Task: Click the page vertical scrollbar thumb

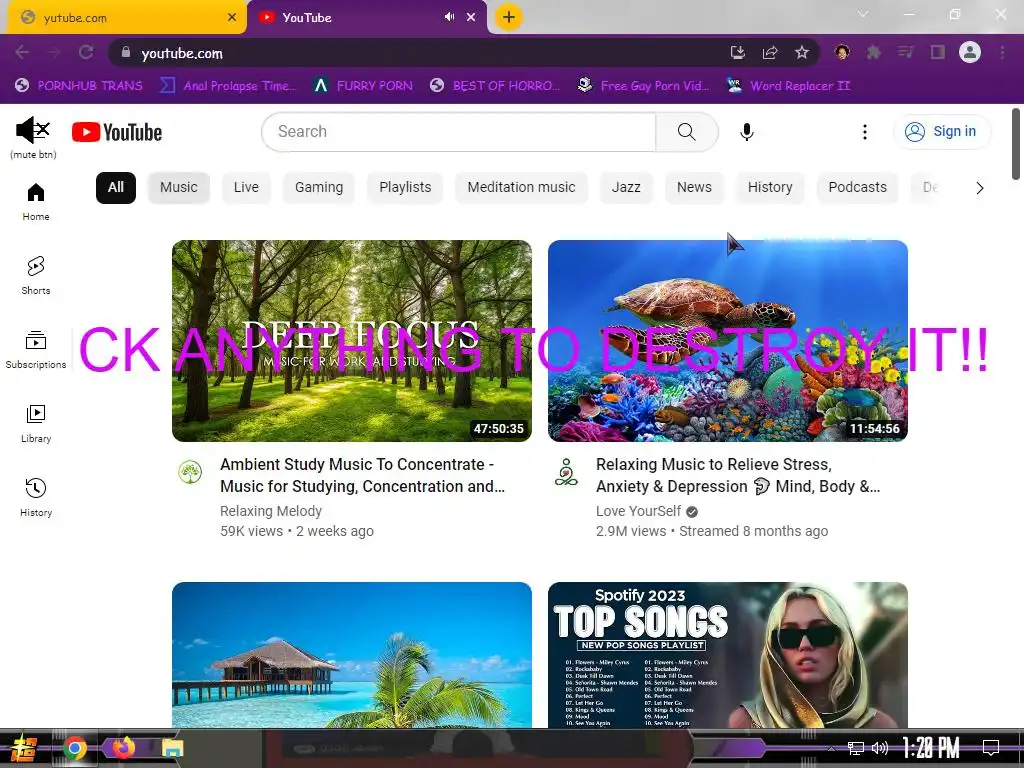Action: tap(1016, 144)
